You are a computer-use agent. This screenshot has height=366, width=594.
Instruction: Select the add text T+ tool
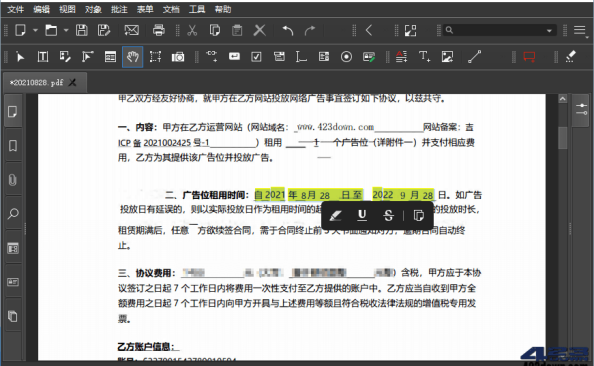click(x=424, y=57)
